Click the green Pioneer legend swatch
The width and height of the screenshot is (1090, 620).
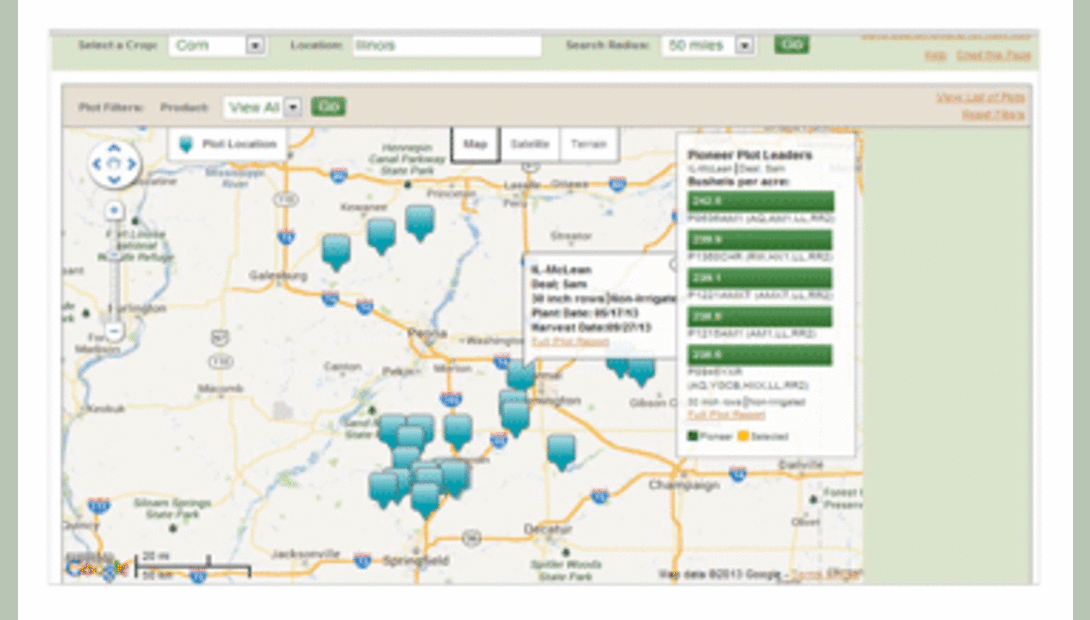click(692, 437)
